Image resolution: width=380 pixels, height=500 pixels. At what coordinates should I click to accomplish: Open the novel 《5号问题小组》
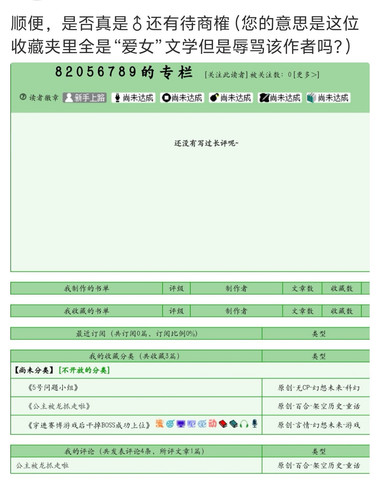pyautogui.click(x=53, y=388)
